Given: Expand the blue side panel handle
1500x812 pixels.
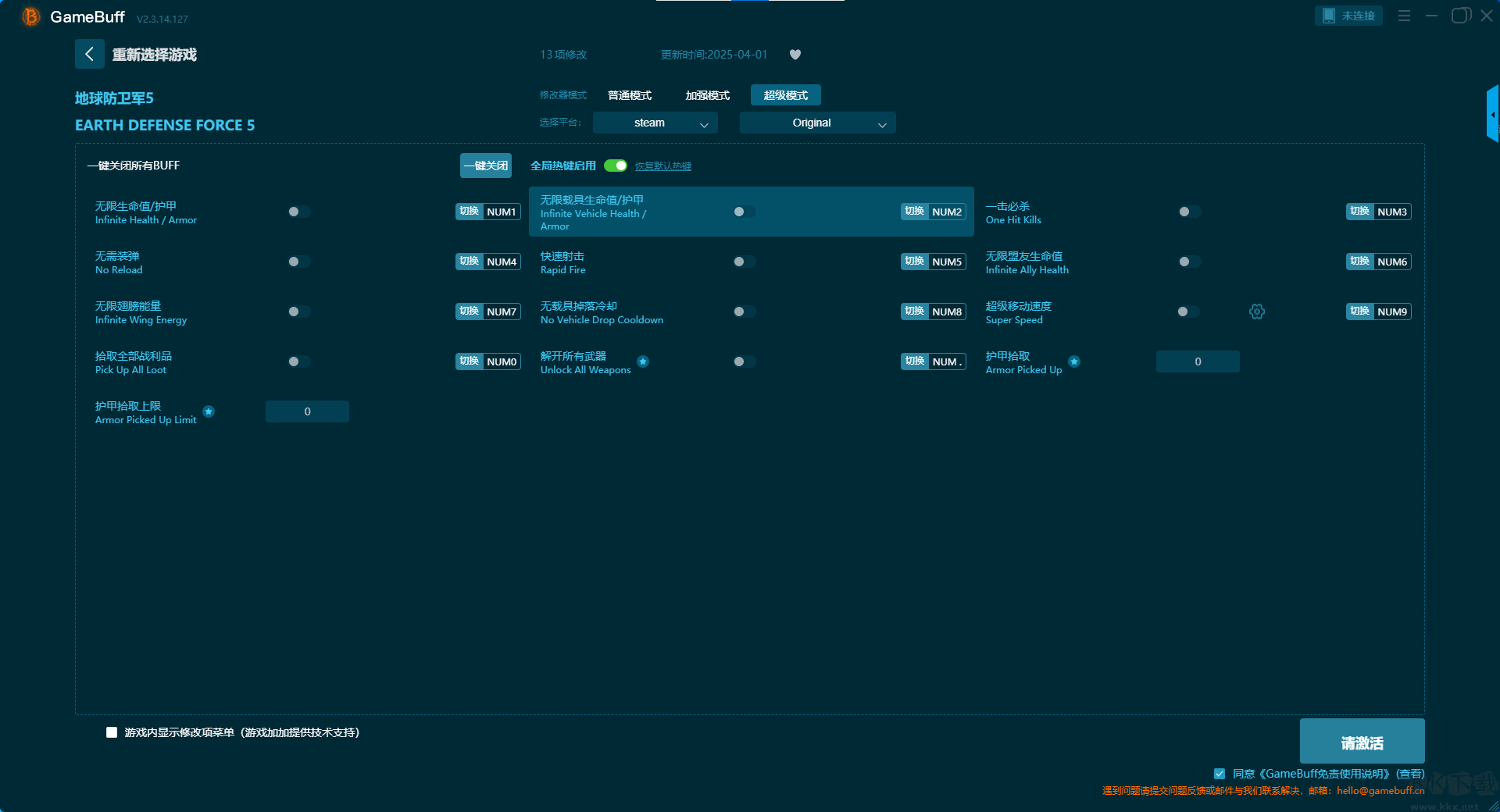Looking at the screenshot, I should pos(1492,115).
